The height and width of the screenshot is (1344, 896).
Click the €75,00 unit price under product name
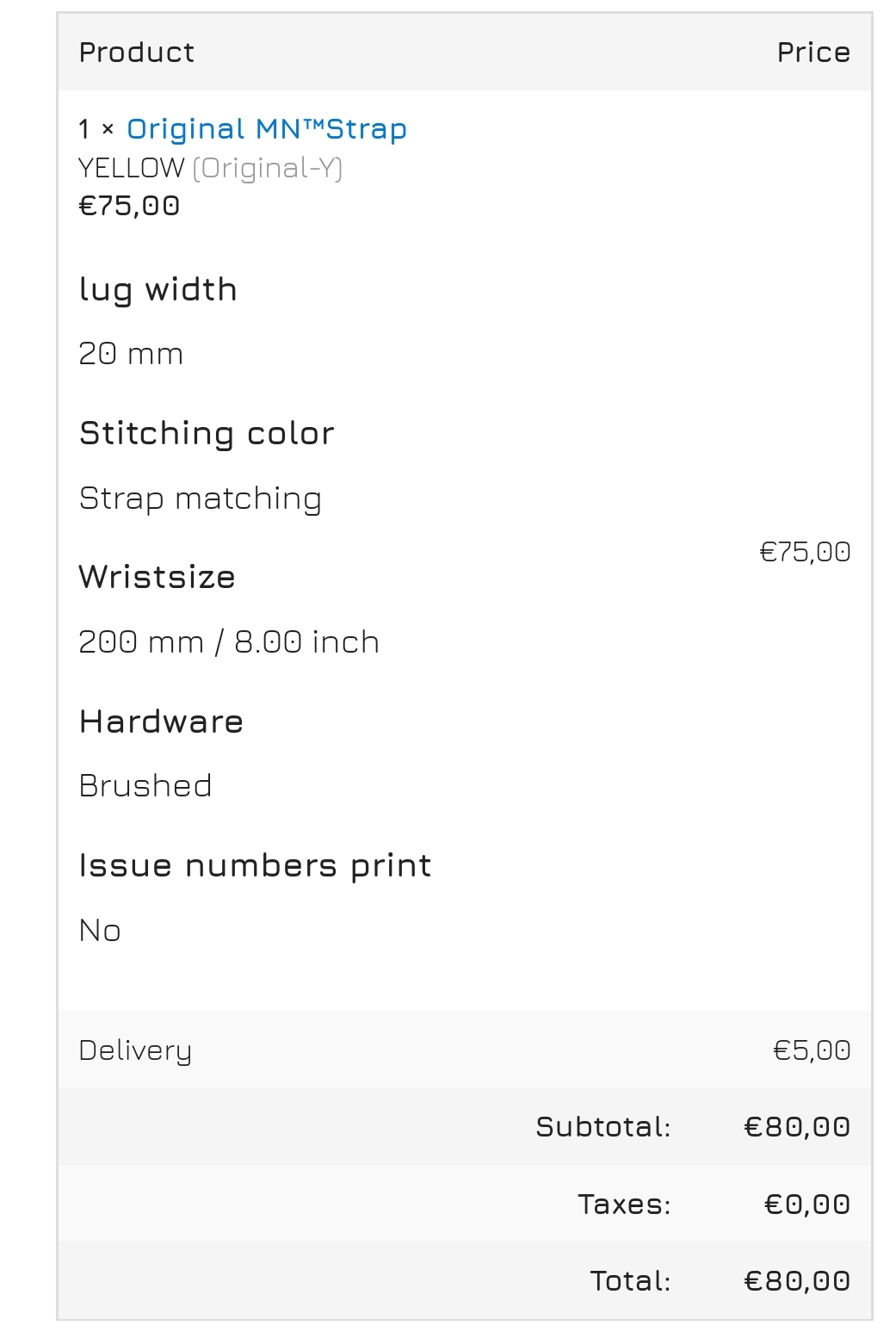click(x=130, y=206)
